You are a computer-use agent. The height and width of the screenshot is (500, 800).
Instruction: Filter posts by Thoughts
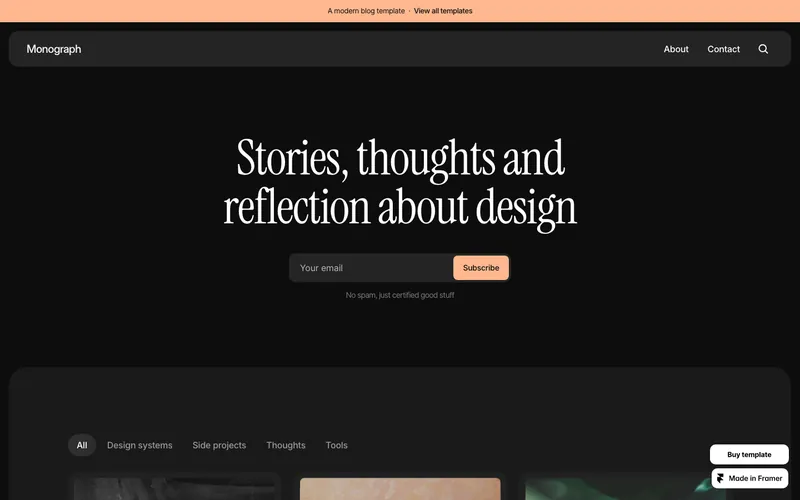click(x=286, y=445)
